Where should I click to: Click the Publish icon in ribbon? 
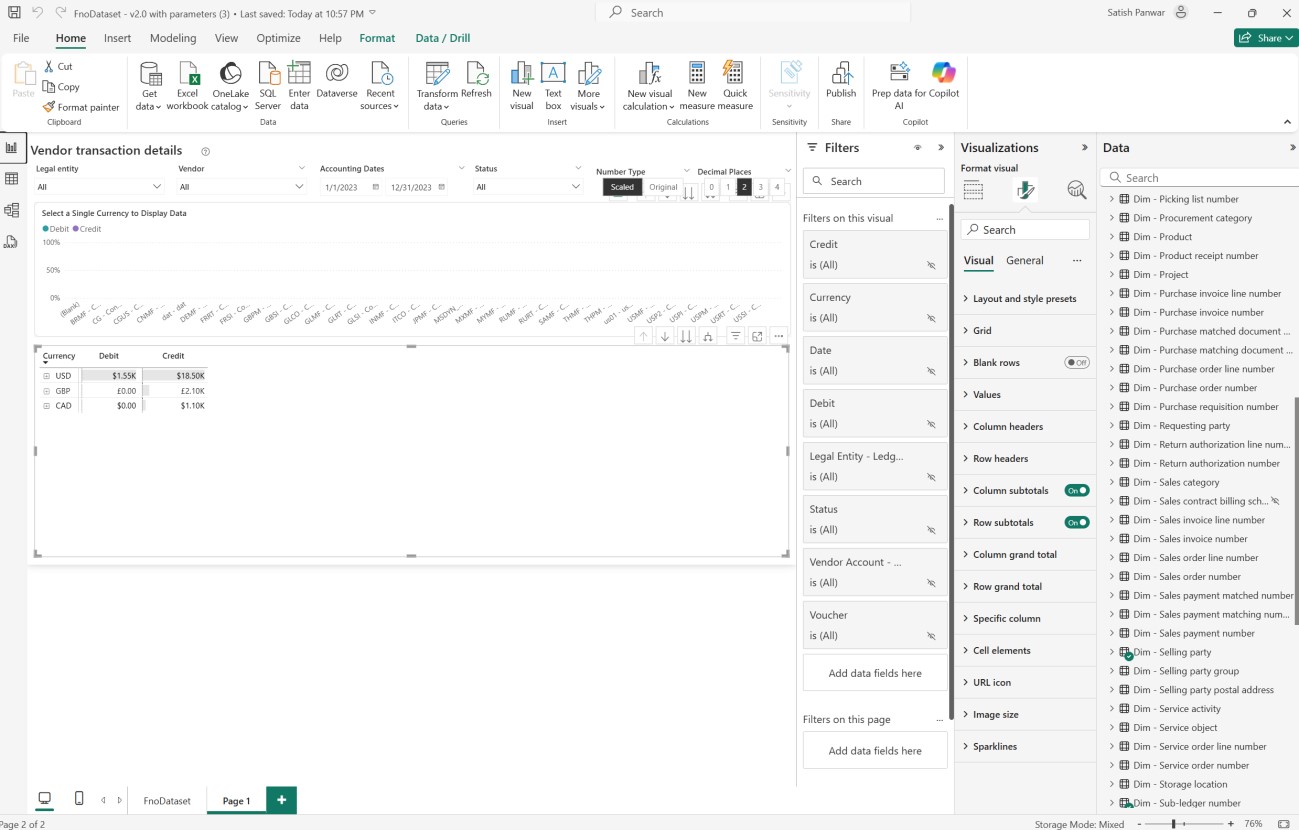pyautogui.click(x=840, y=74)
